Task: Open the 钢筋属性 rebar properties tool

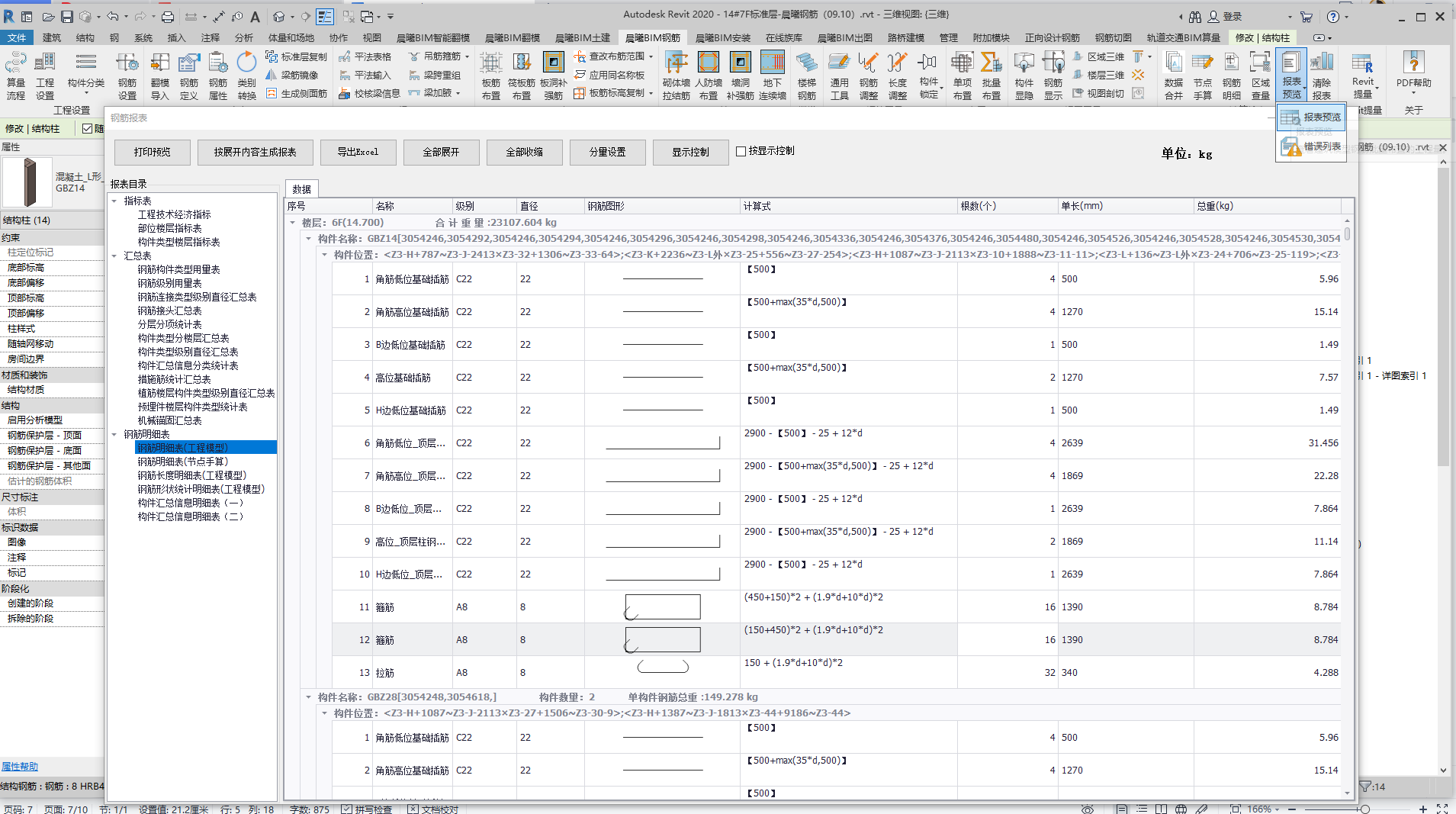Action: click(x=218, y=76)
